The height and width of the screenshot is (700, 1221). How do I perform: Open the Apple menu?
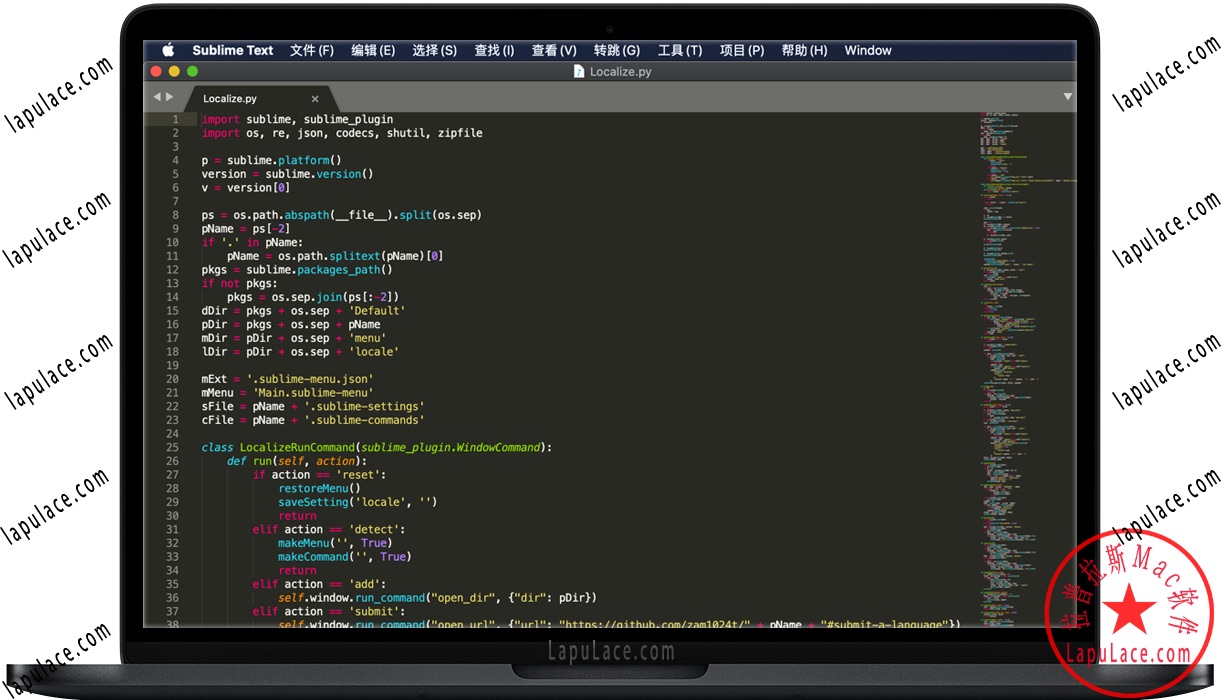tap(167, 50)
